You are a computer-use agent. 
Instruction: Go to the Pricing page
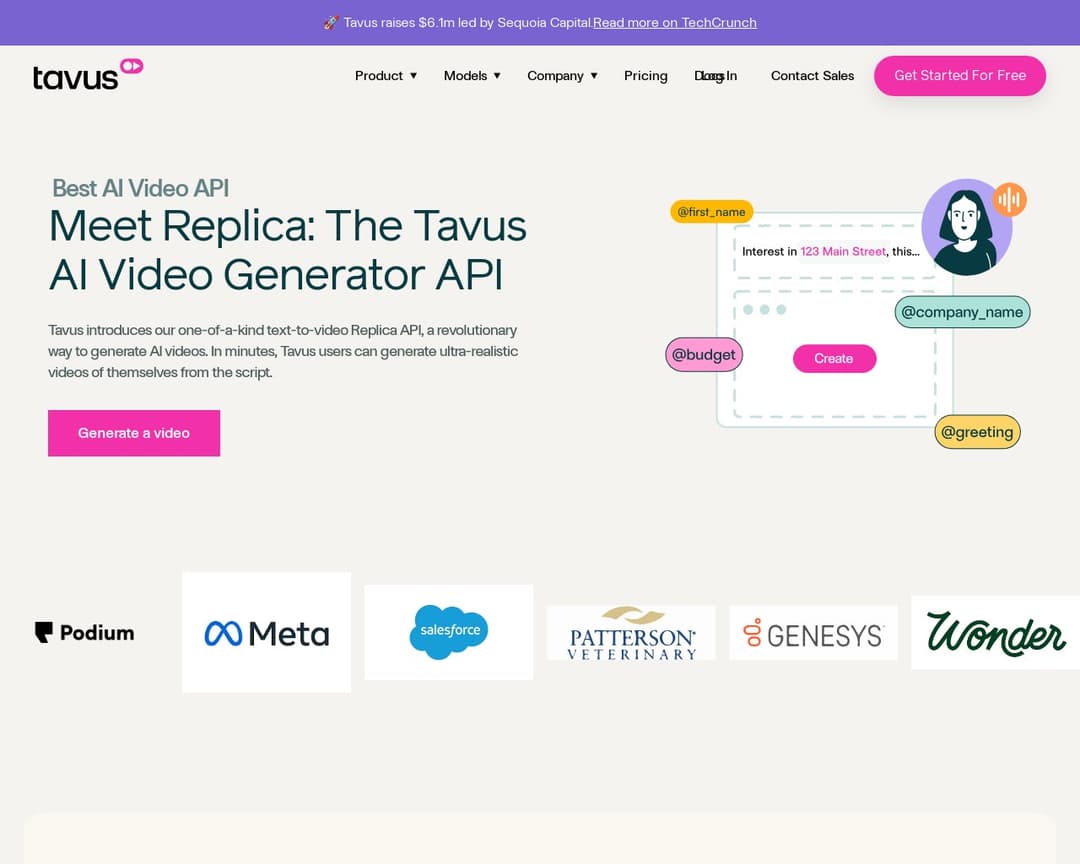645,76
